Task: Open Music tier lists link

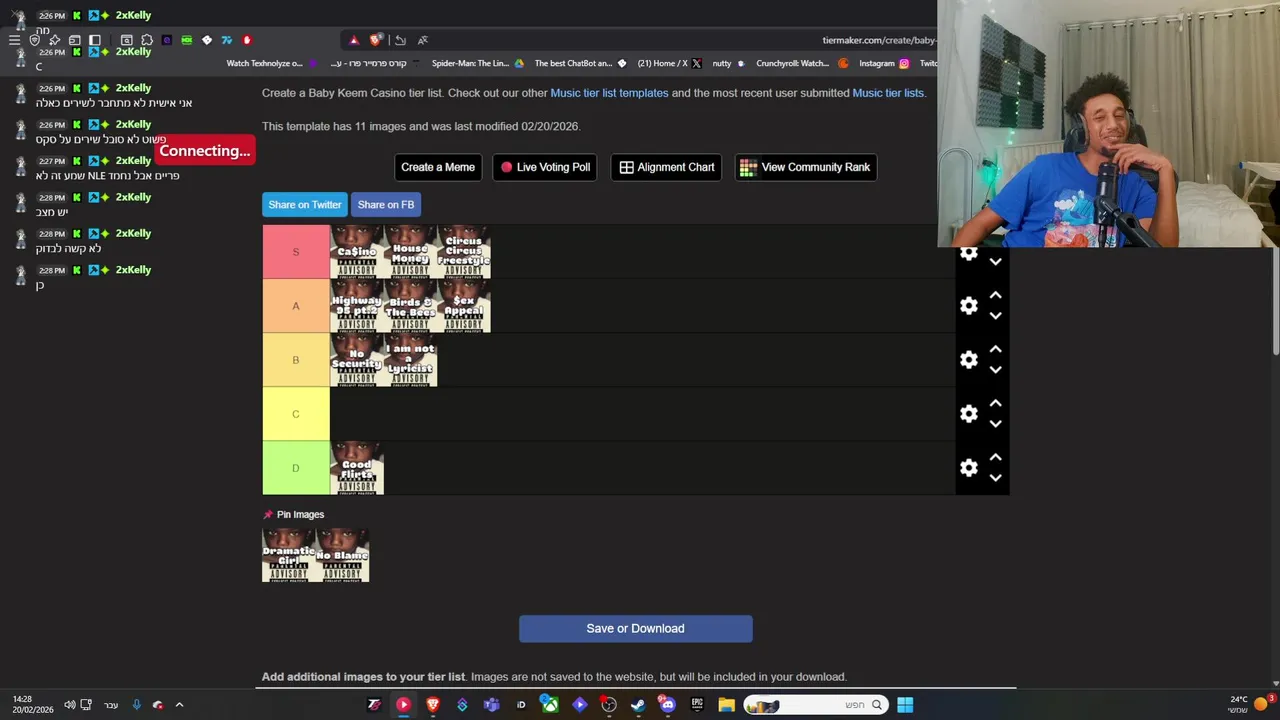Action: click(888, 93)
